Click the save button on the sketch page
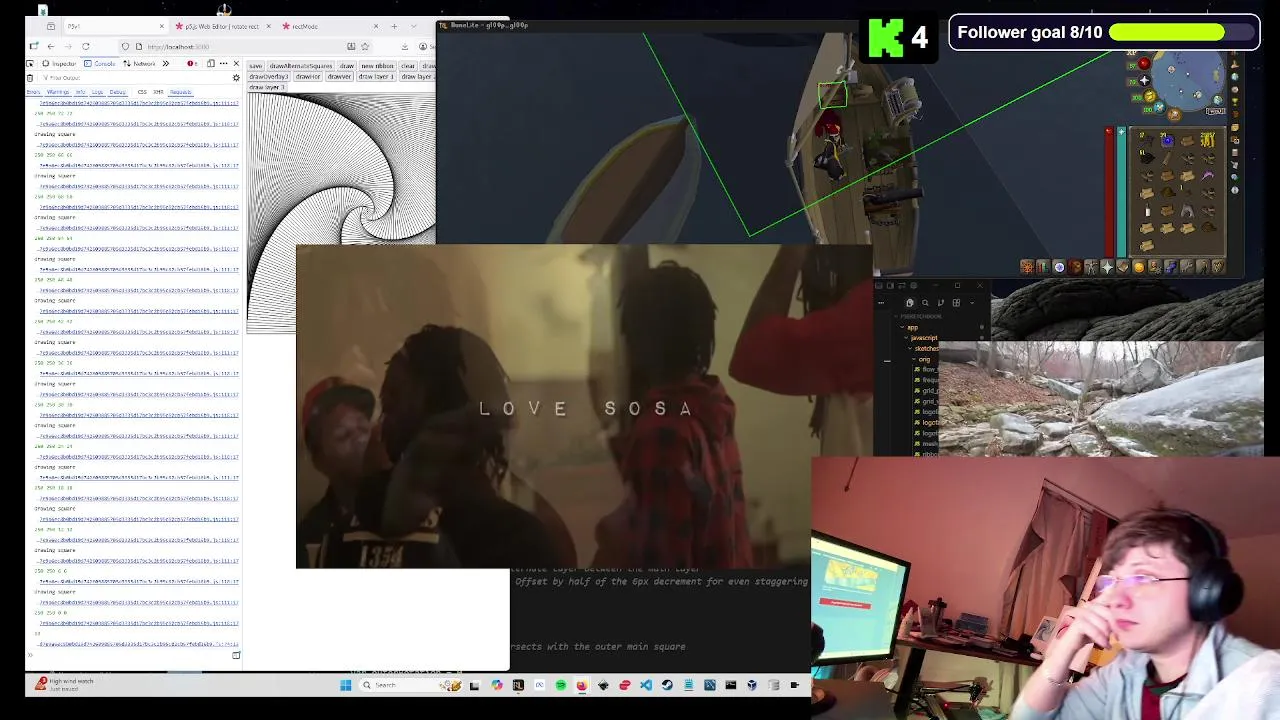The width and height of the screenshot is (1280, 720). [256, 66]
